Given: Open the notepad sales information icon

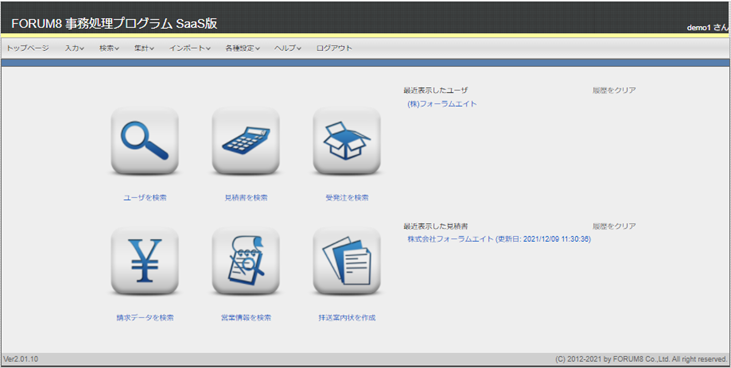Looking at the screenshot, I should 246,261.
